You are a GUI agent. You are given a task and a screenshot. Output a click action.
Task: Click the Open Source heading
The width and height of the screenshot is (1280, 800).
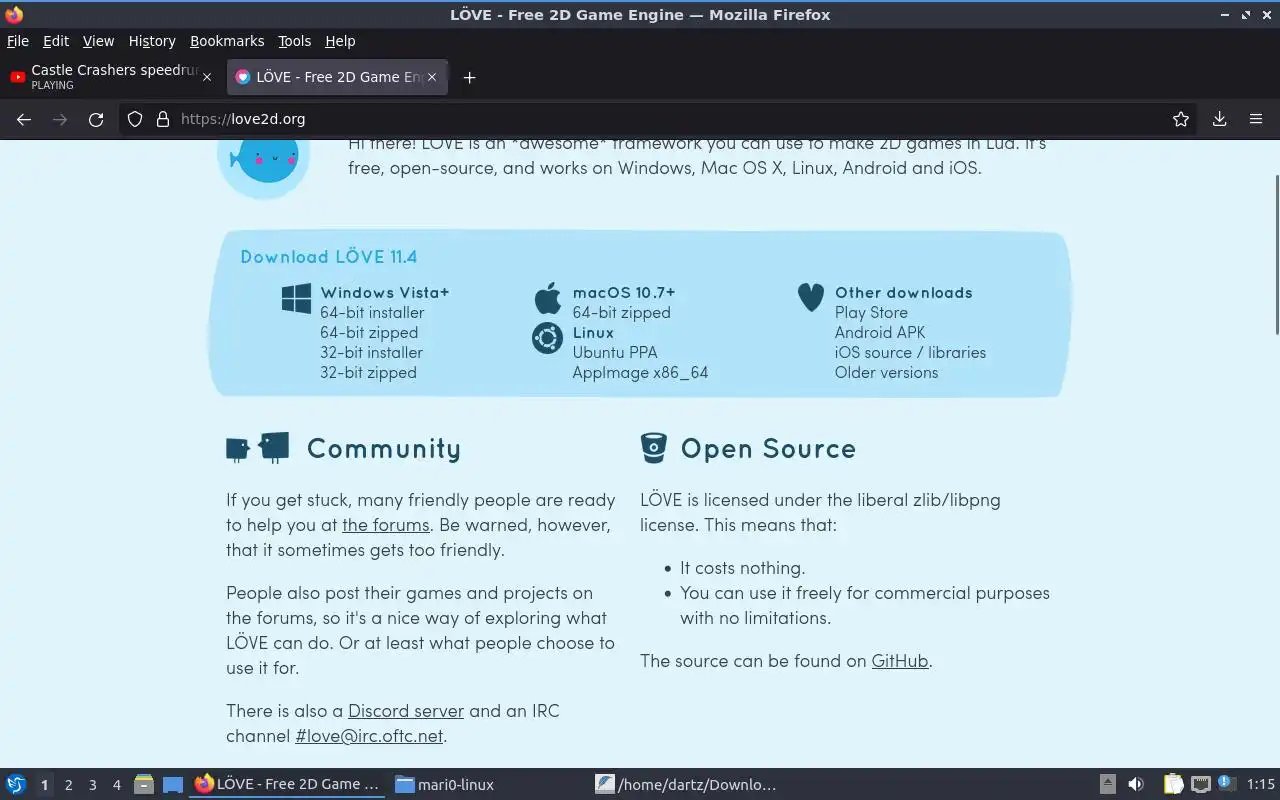coord(768,449)
